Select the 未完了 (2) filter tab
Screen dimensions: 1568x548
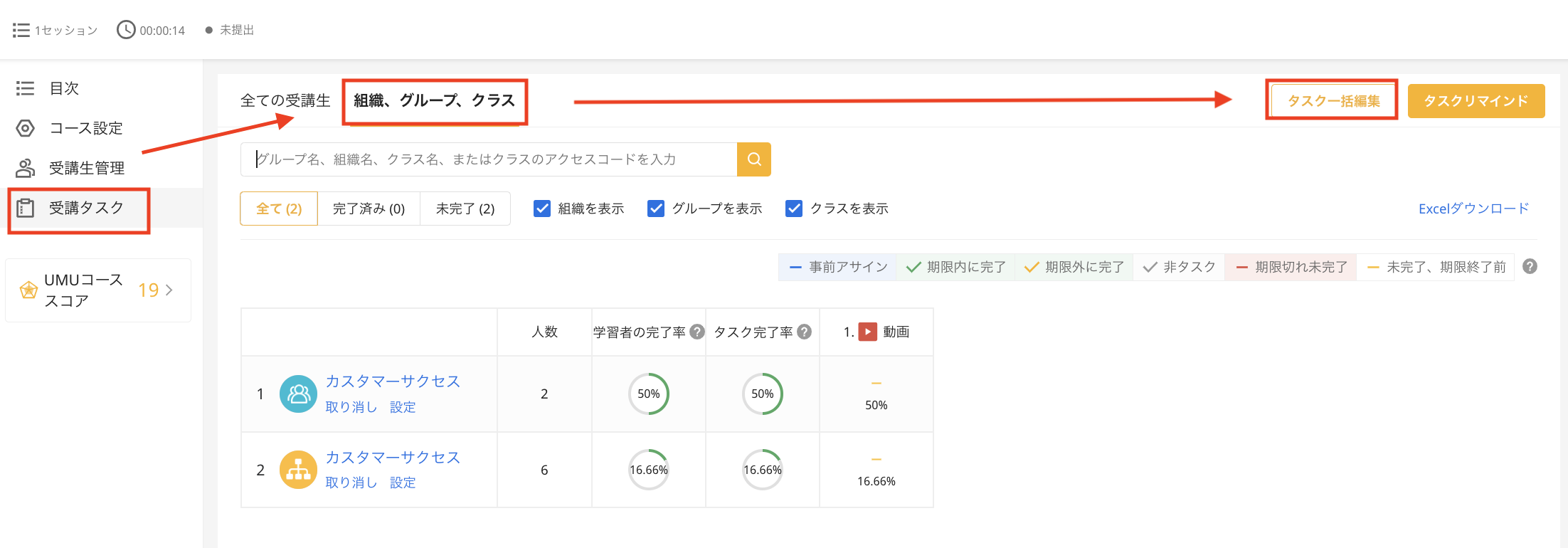[x=465, y=209]
